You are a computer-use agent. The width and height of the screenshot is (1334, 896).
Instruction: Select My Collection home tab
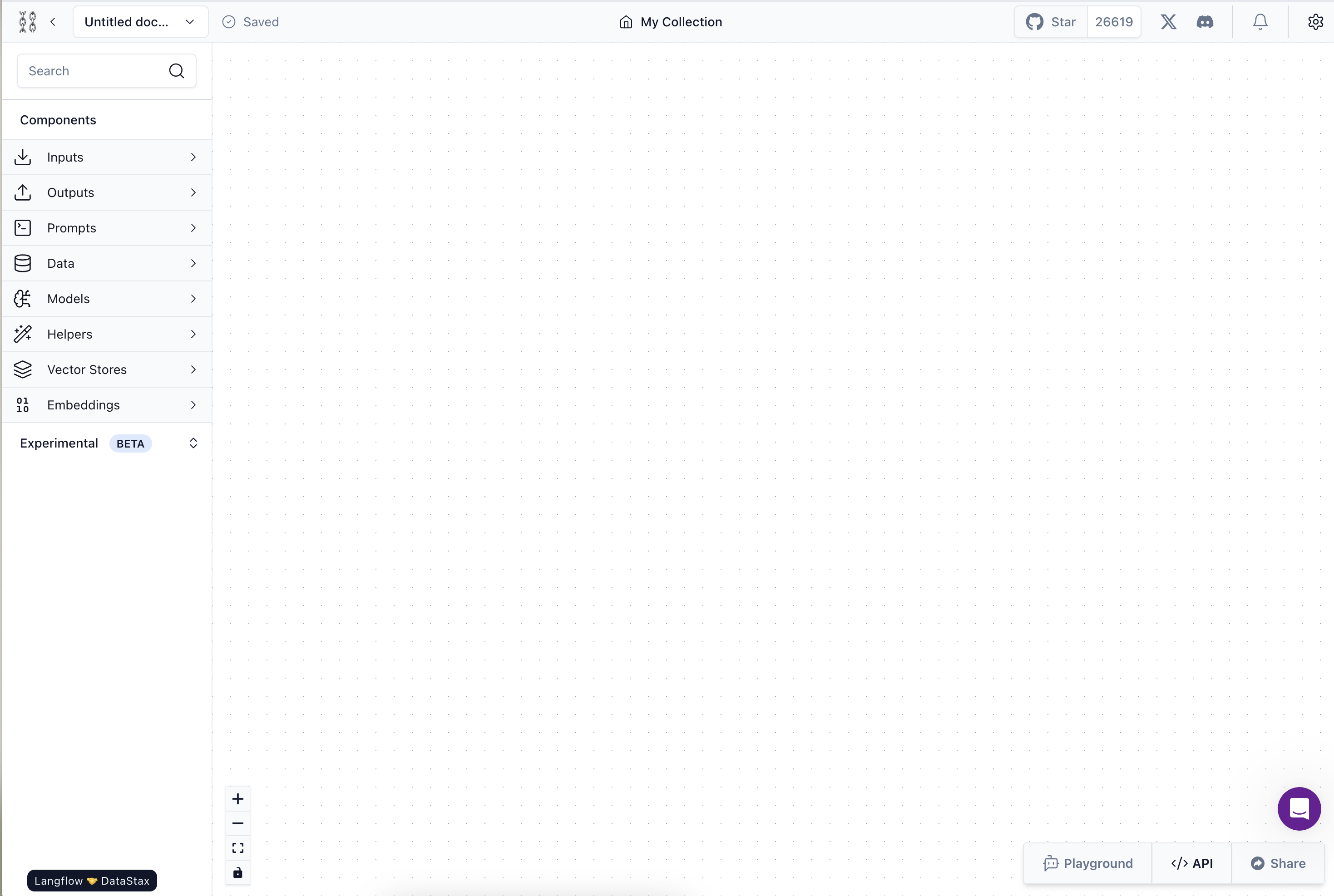point(671,21)
